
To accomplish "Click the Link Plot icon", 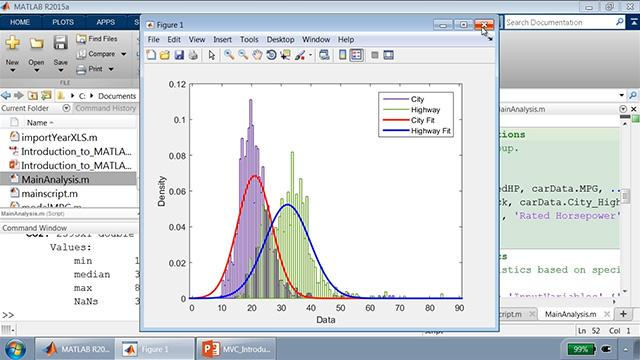I will point(324,55).
